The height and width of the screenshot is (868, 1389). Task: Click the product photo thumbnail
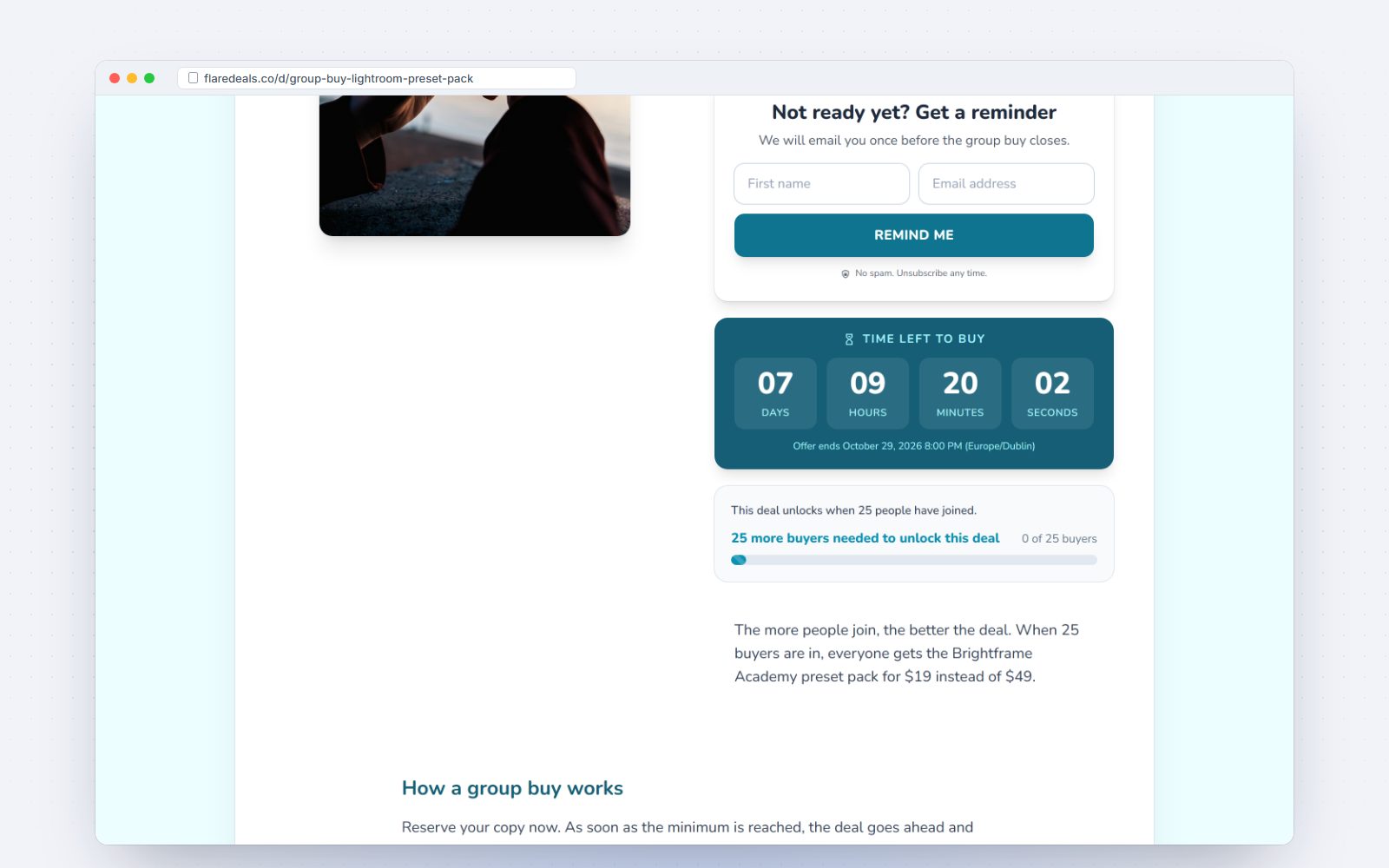point(475,165)
